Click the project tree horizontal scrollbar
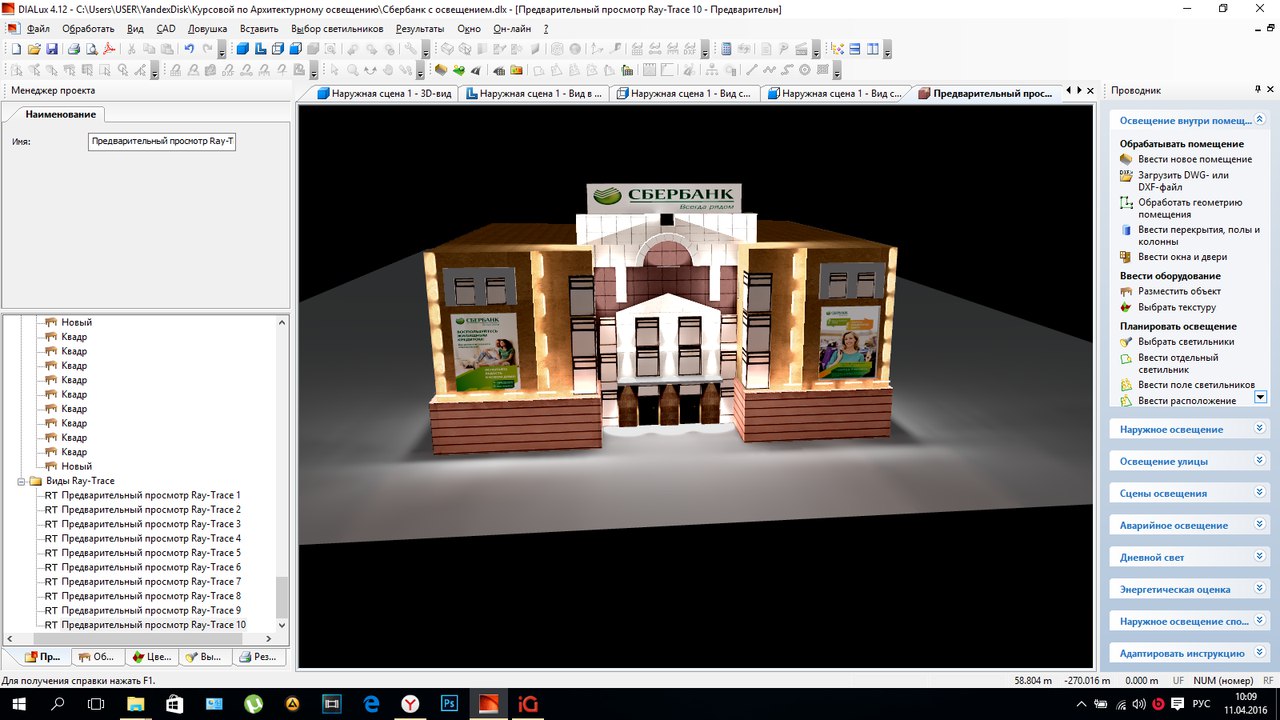This screenshot has width=1280, height=720. (139, 638)
